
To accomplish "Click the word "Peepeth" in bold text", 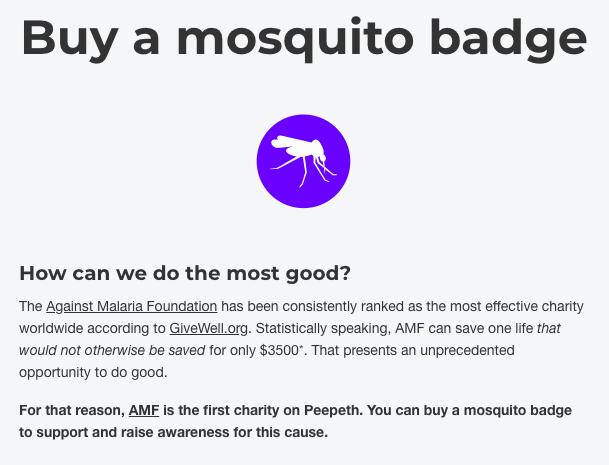I will coord(335,410).
